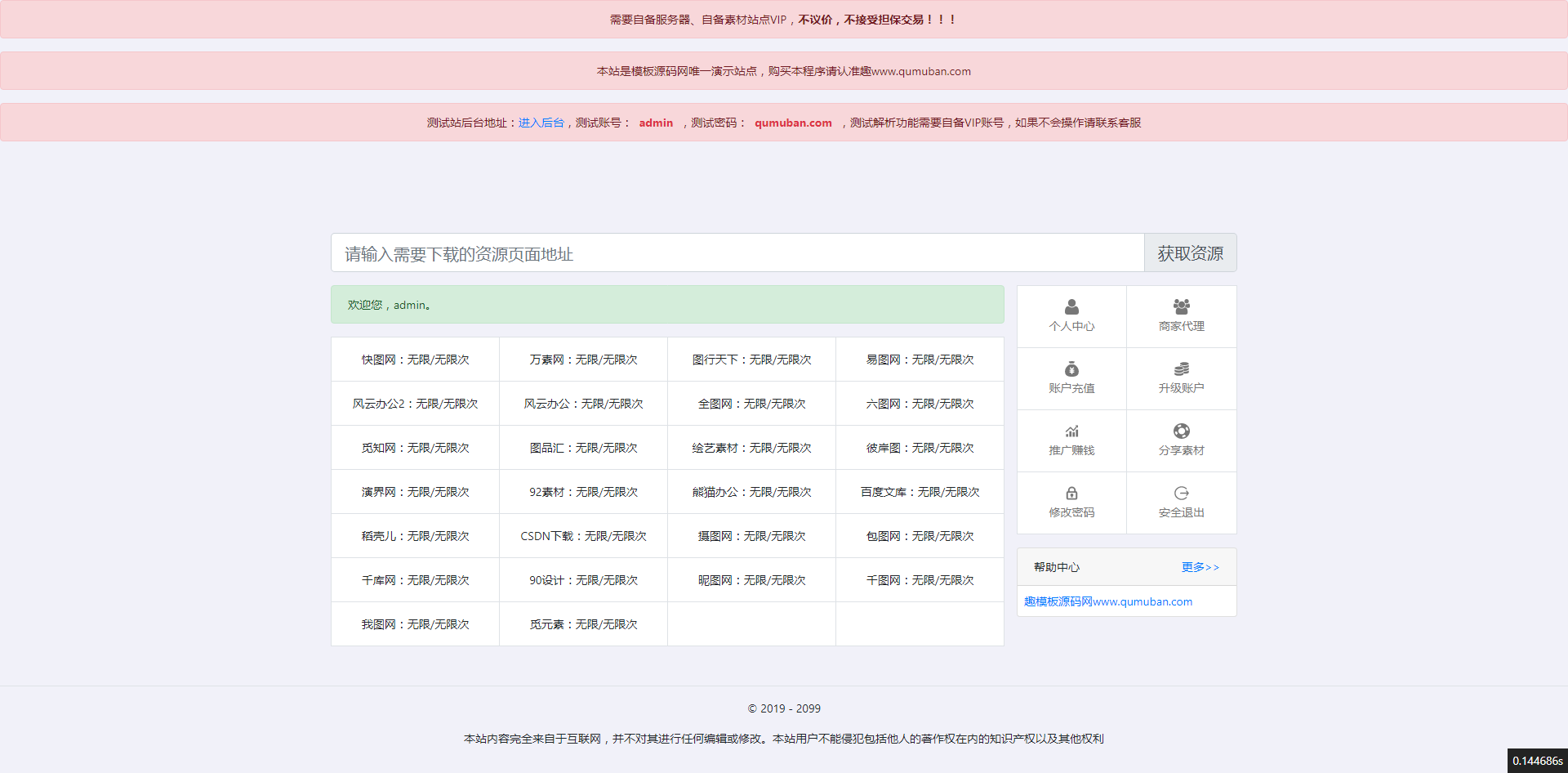The image size is (1568, 773).
Task: Click the 升级账户 coins icon
Action: [x=1181, y=369]
